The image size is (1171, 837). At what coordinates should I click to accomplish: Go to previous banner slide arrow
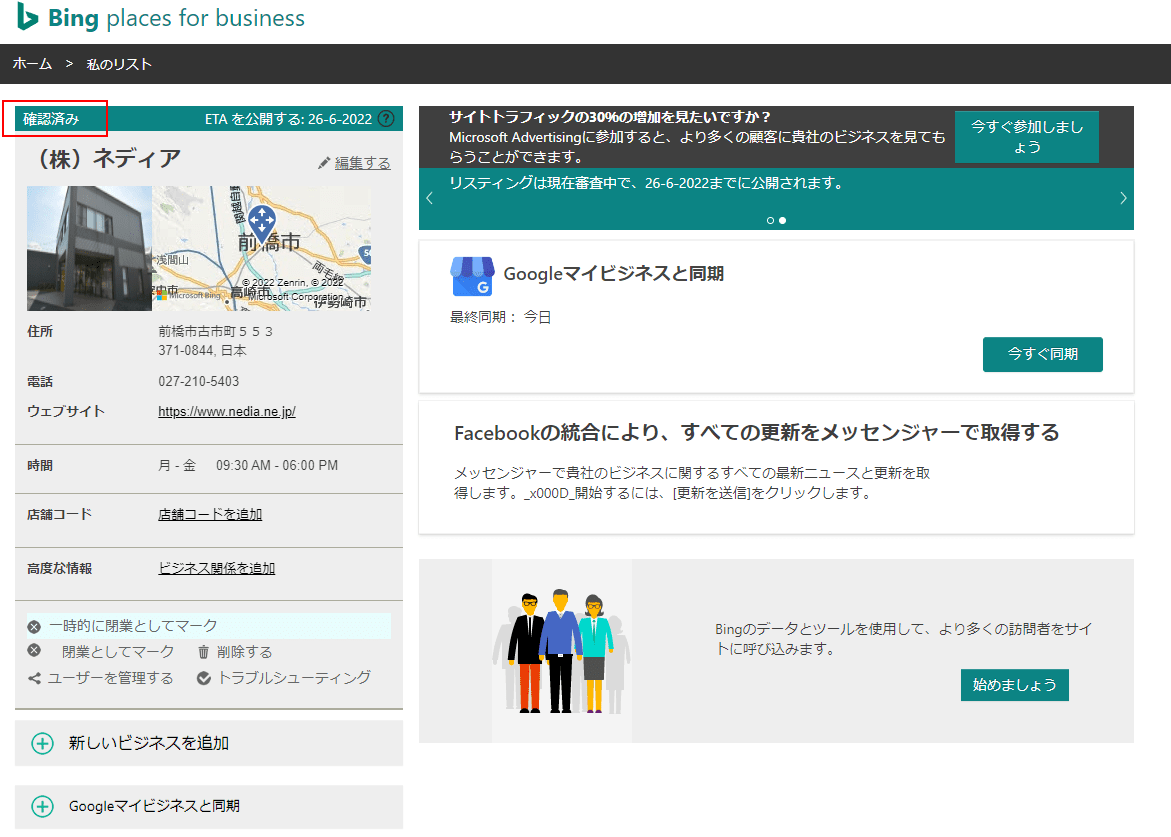pos(429,198)
